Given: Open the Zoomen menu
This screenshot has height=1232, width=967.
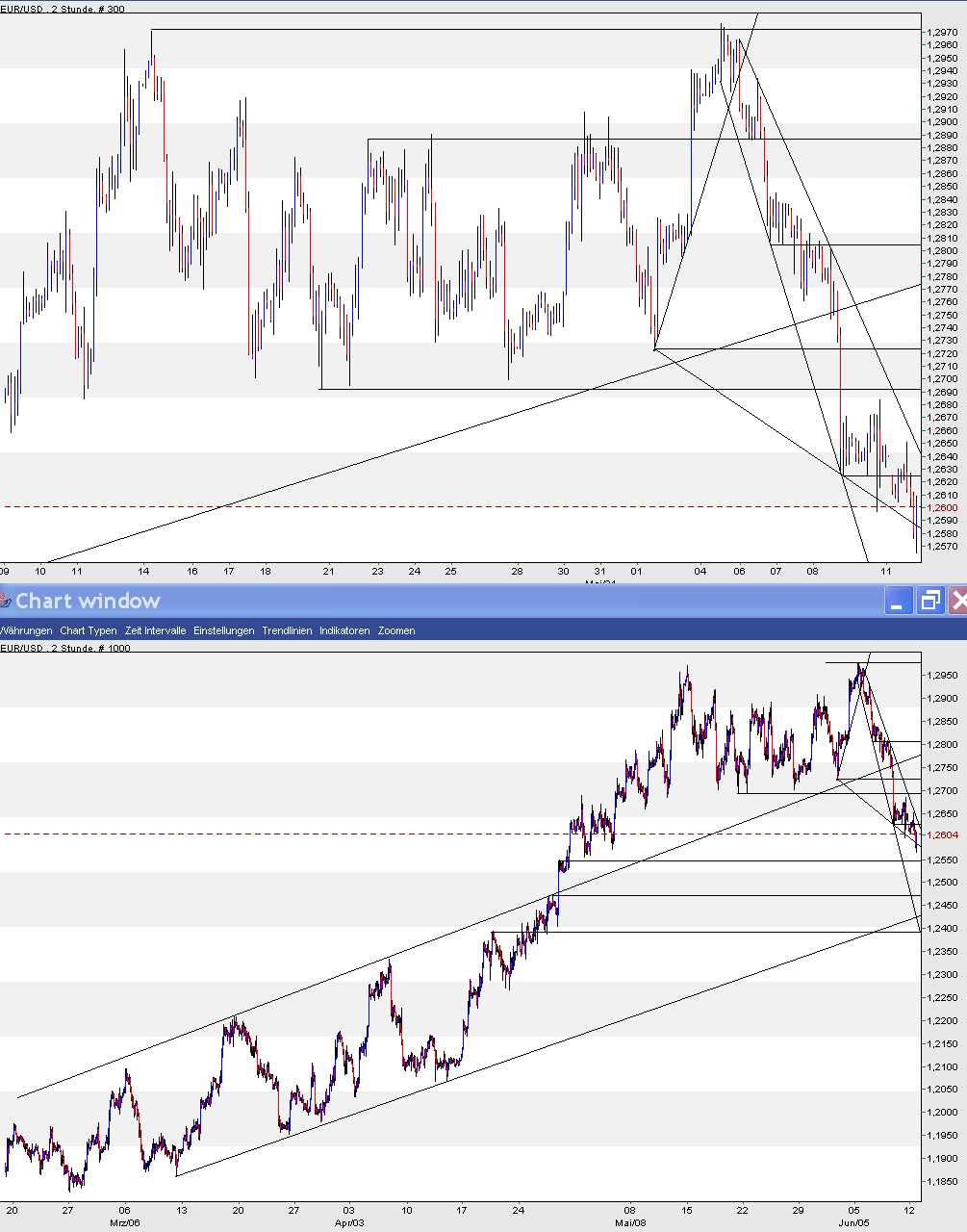Looking at the screenshot, I should point(396,630).
